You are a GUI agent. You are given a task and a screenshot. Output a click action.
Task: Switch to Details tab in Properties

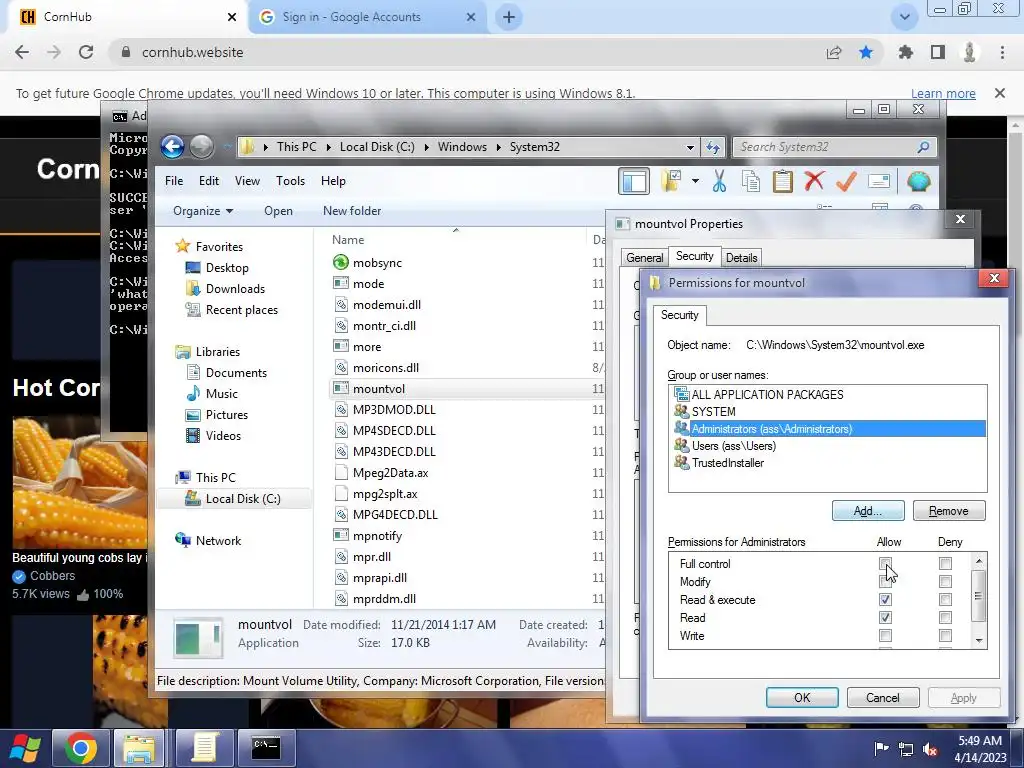pyautogui.click(x=741, y=257)
